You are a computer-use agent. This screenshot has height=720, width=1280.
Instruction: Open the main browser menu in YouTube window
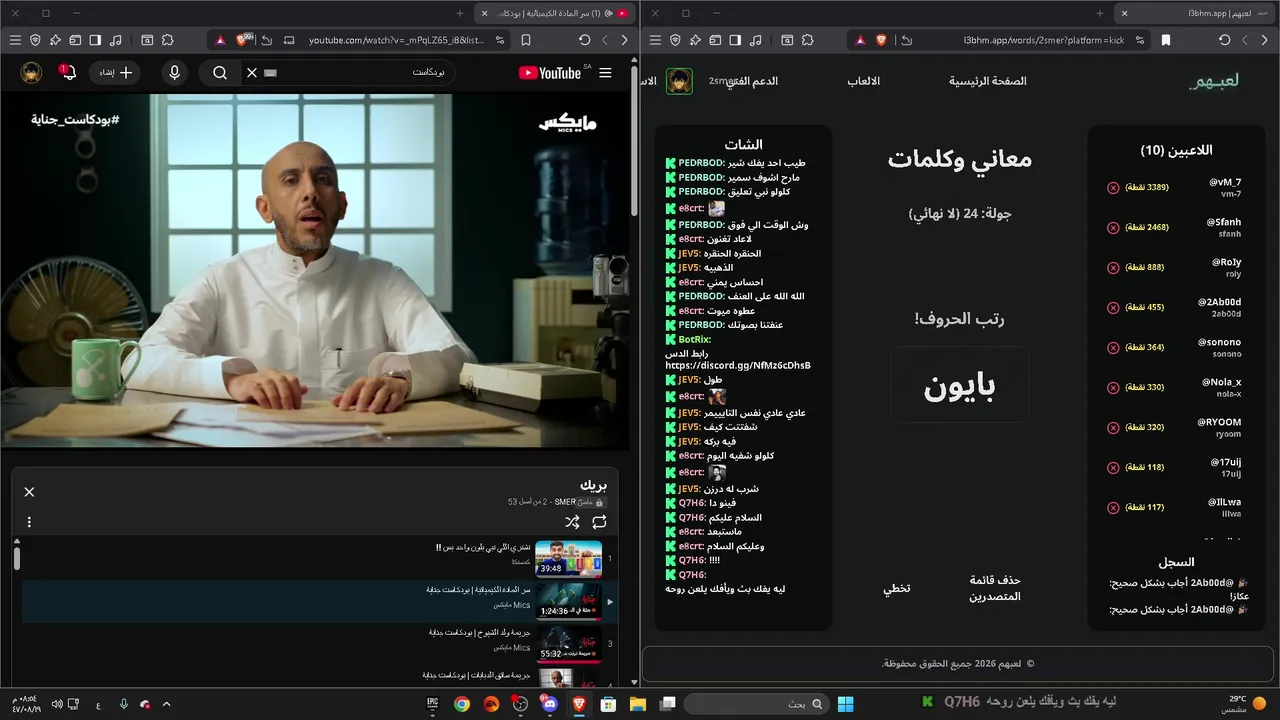15,40
